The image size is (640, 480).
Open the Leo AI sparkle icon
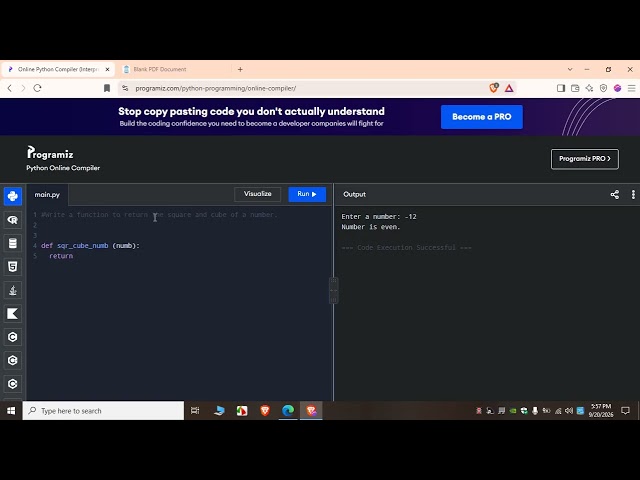click(x=589, y=88)
